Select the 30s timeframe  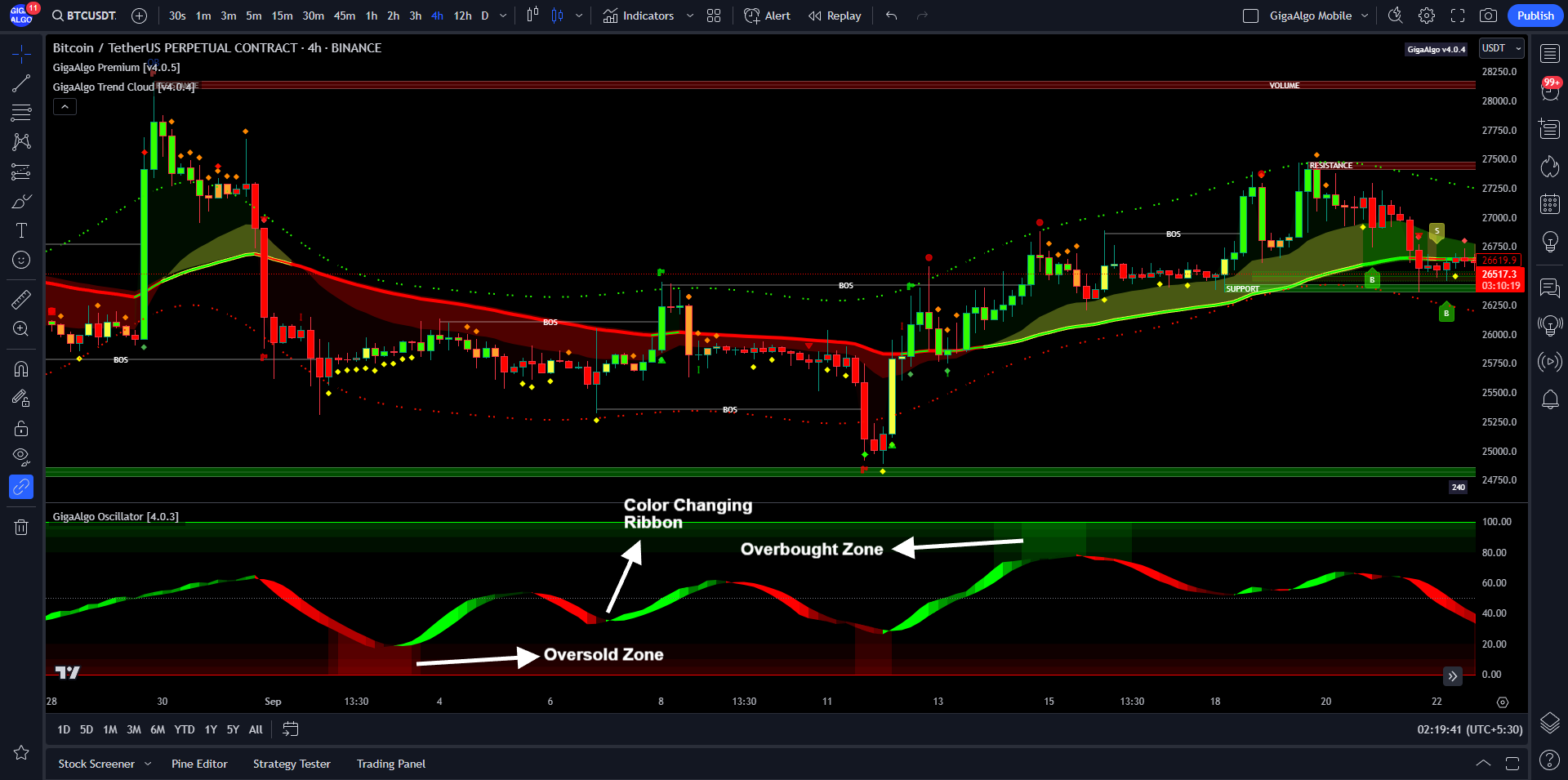[177, 16]
